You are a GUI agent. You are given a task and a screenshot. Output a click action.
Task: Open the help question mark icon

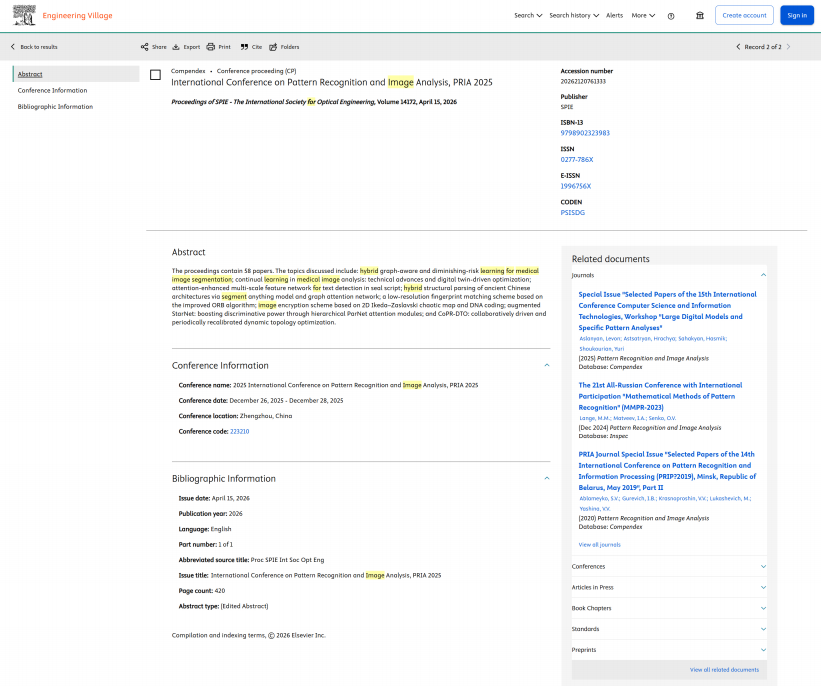[671, 16]
